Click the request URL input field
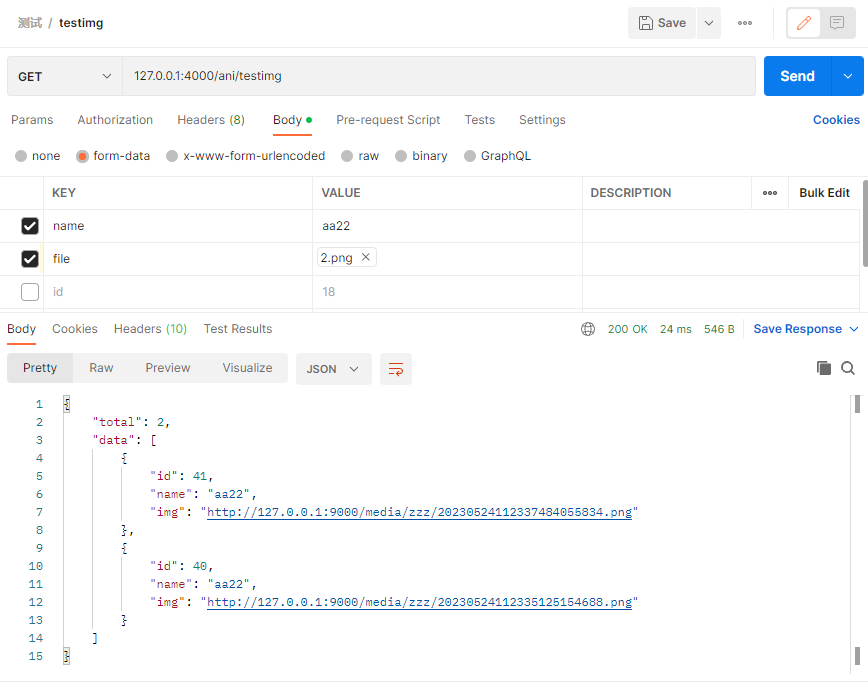The height and width of the screenshot is (684, 868). [440, 76]
